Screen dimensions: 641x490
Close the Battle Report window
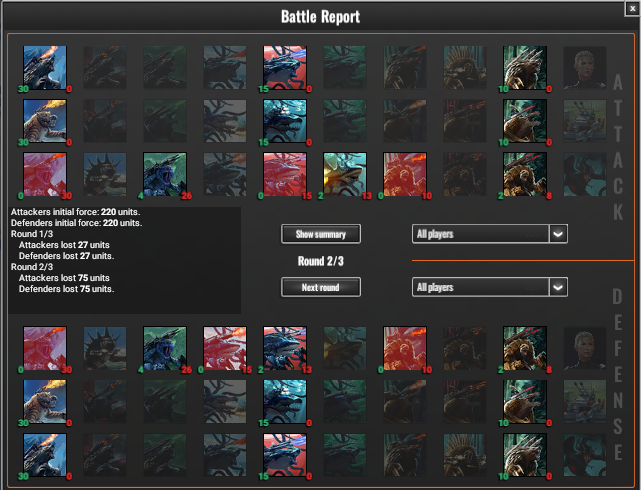click(x=632, y=9)
